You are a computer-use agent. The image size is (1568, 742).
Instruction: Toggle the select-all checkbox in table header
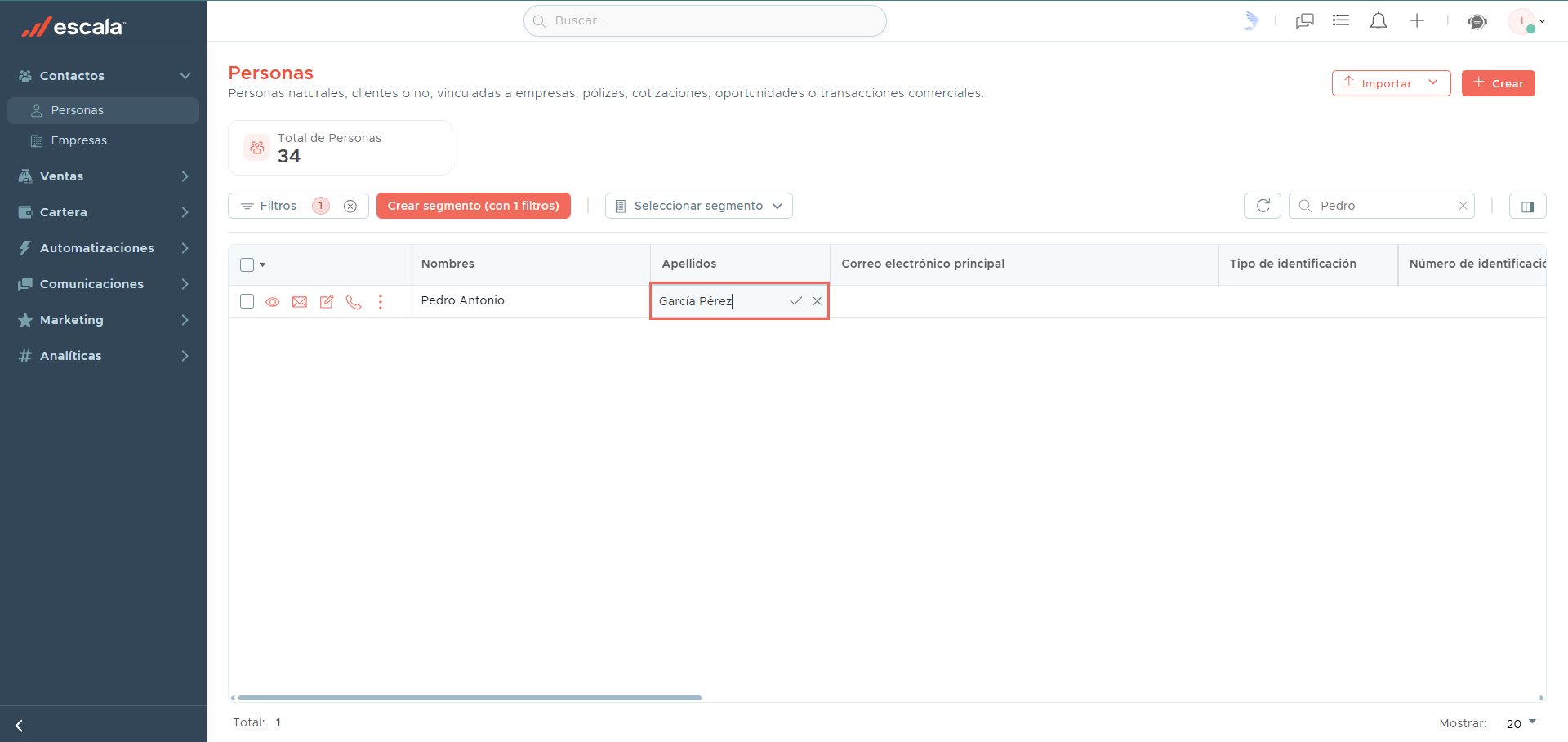[x=247, y=264]
